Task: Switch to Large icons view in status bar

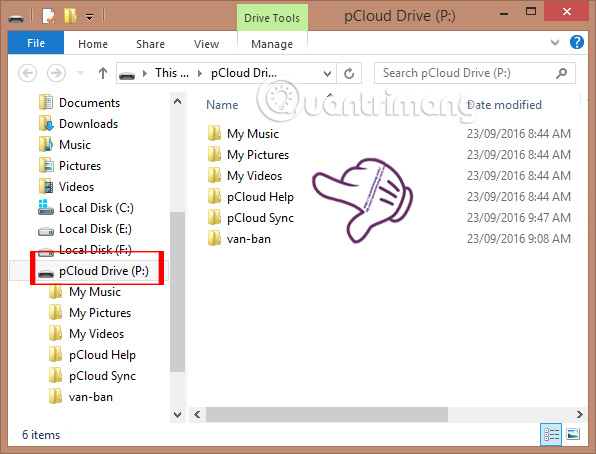Action: click(573, 434)
